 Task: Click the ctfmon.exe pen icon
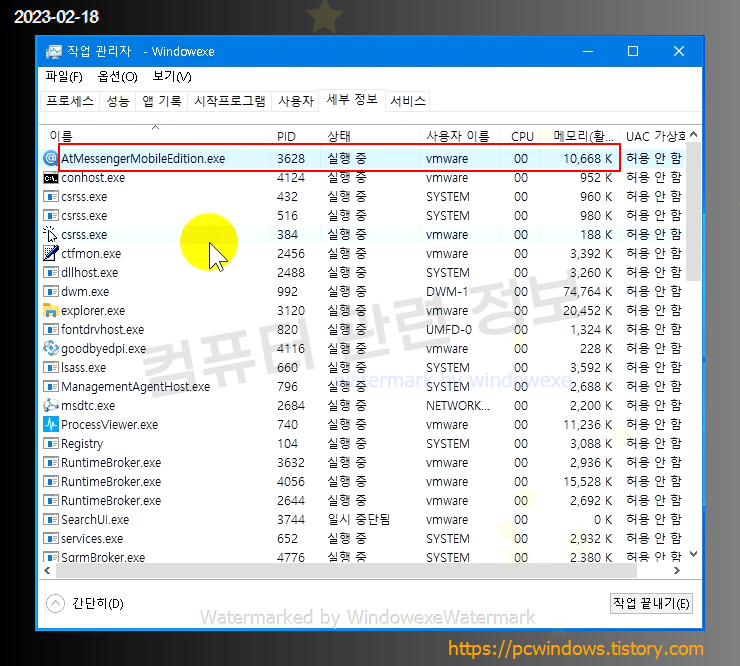coord(50,253)
